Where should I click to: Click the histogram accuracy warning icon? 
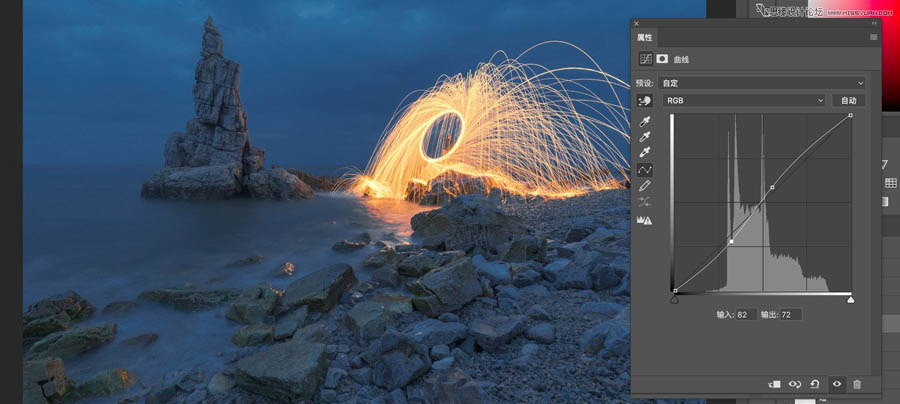pos(645,220)
